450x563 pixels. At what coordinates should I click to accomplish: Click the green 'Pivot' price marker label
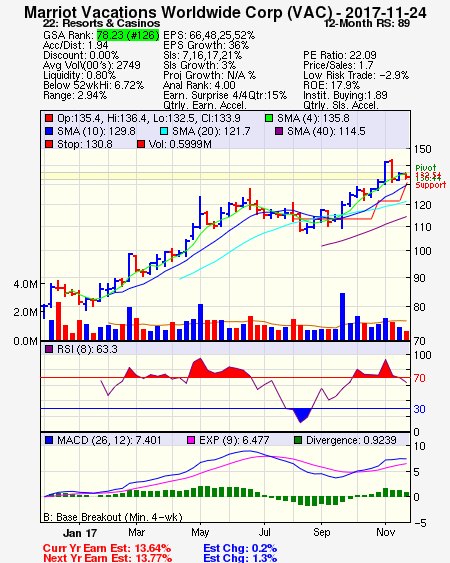point(426,168)
